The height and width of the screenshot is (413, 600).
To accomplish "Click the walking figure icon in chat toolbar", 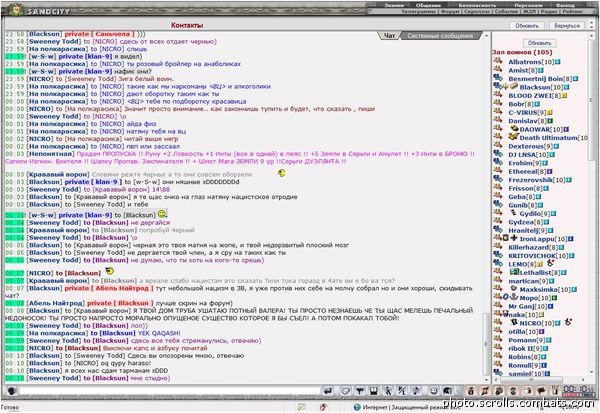I will (x=388, y=391).
